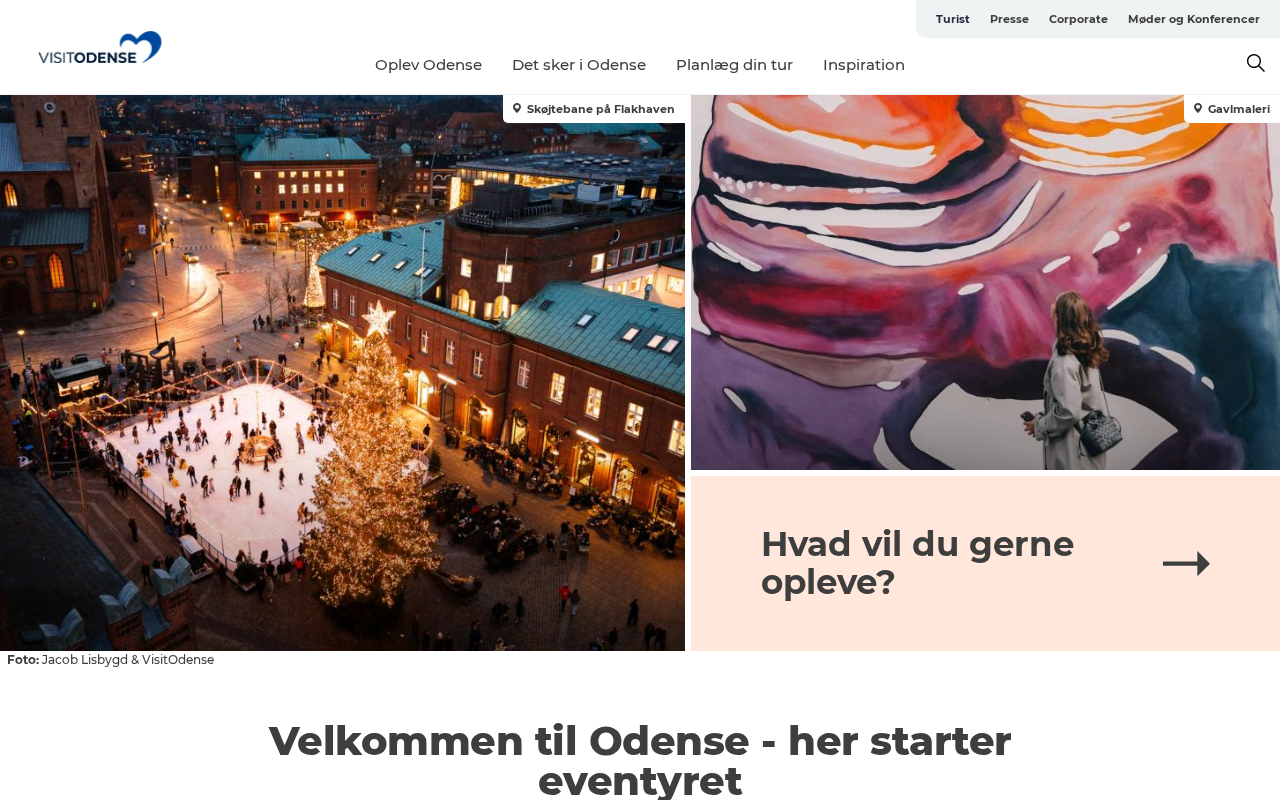
Task: Expand the Inspiration menu
Action: (864, 65)
